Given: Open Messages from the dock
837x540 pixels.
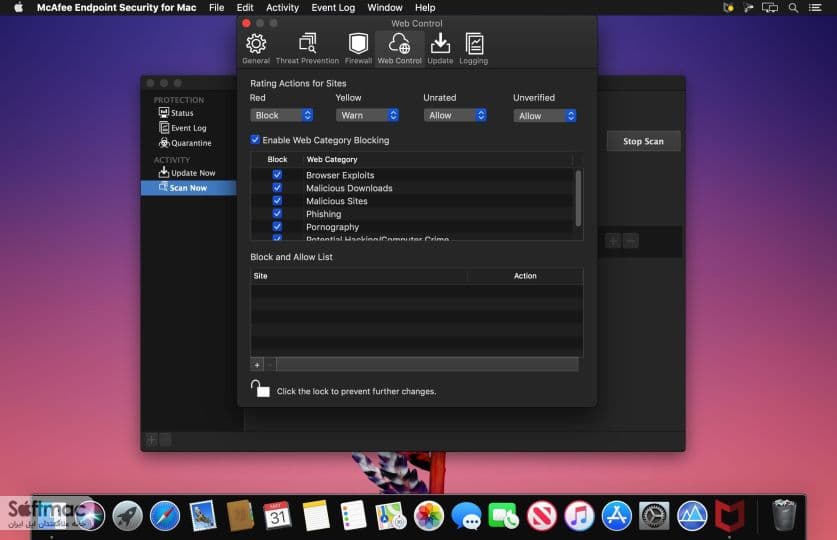Looking at the screenshot, I should point(466,516).
